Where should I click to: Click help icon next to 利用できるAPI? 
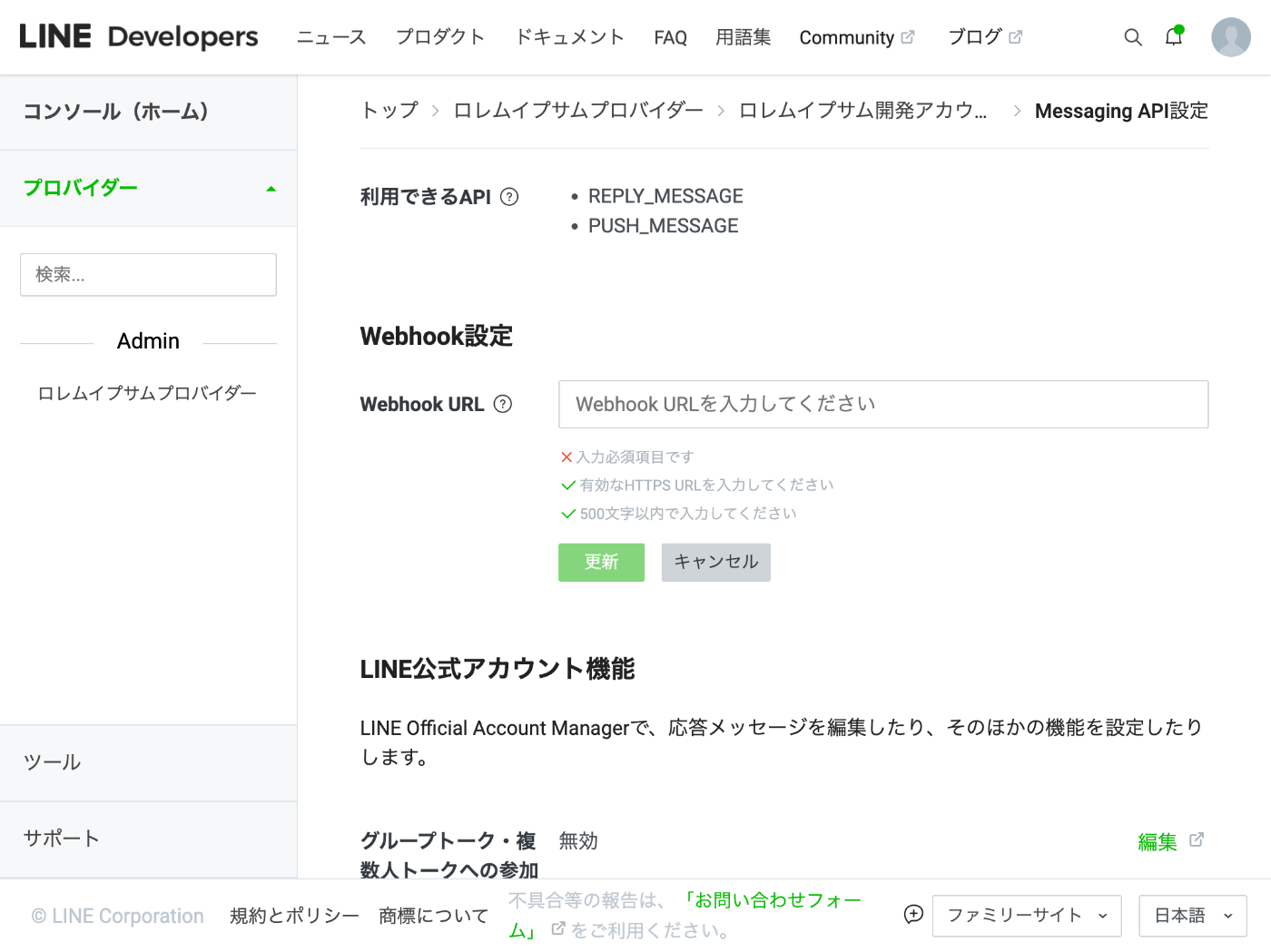point(509,197)
